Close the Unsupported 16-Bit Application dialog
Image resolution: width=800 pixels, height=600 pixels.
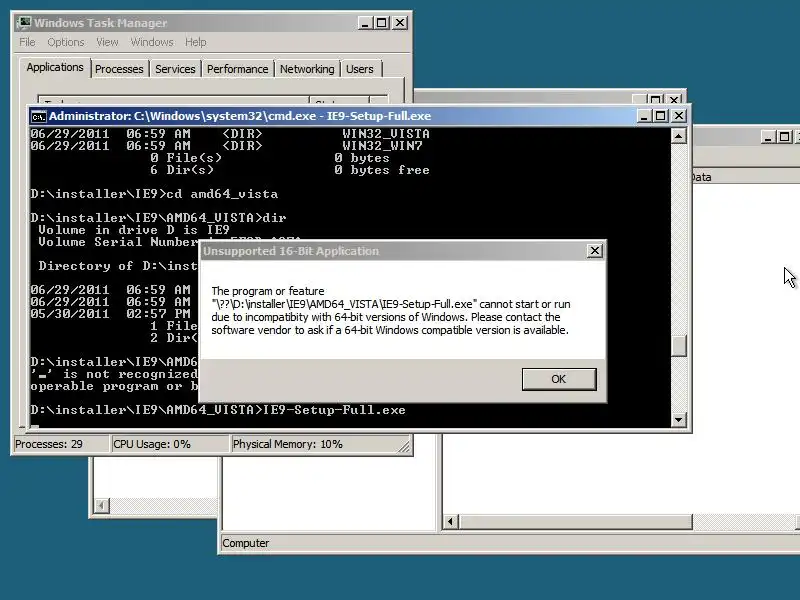click(x=594, y=251)
